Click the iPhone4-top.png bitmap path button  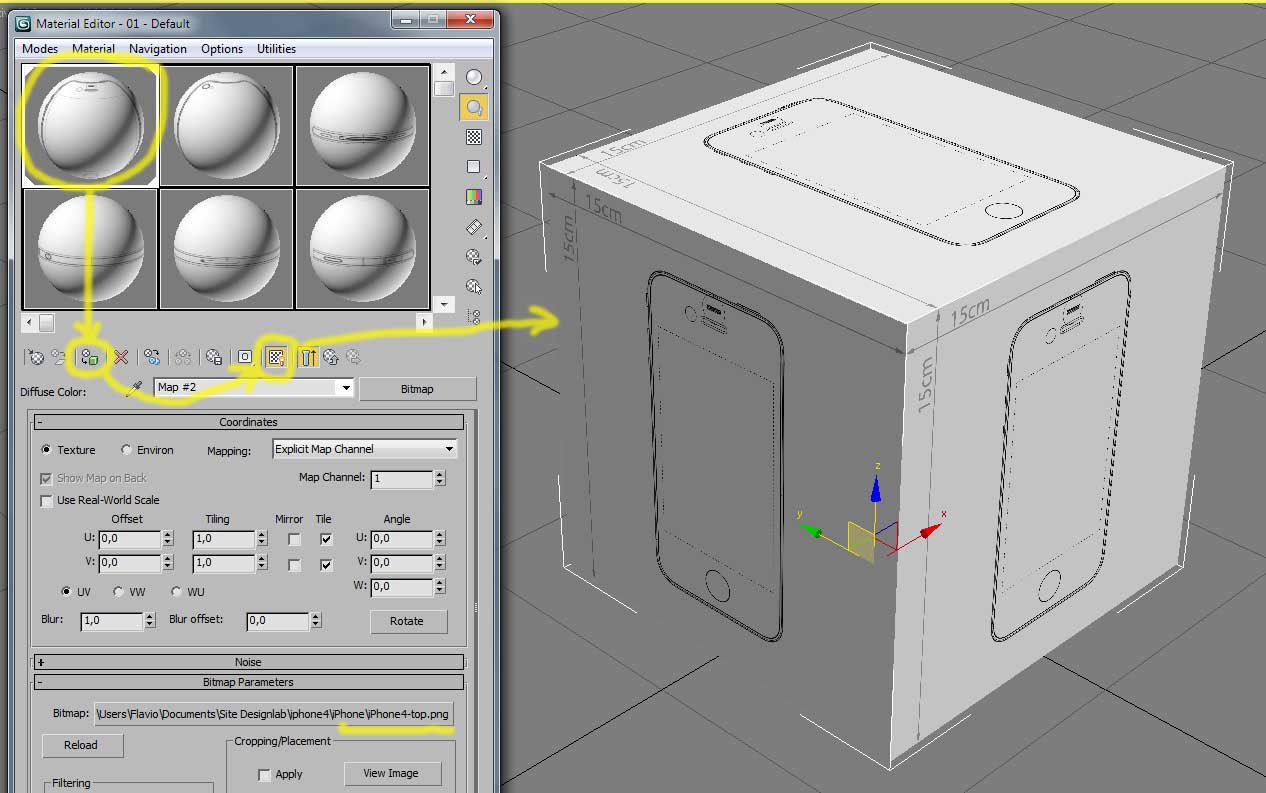click(274, 714)
